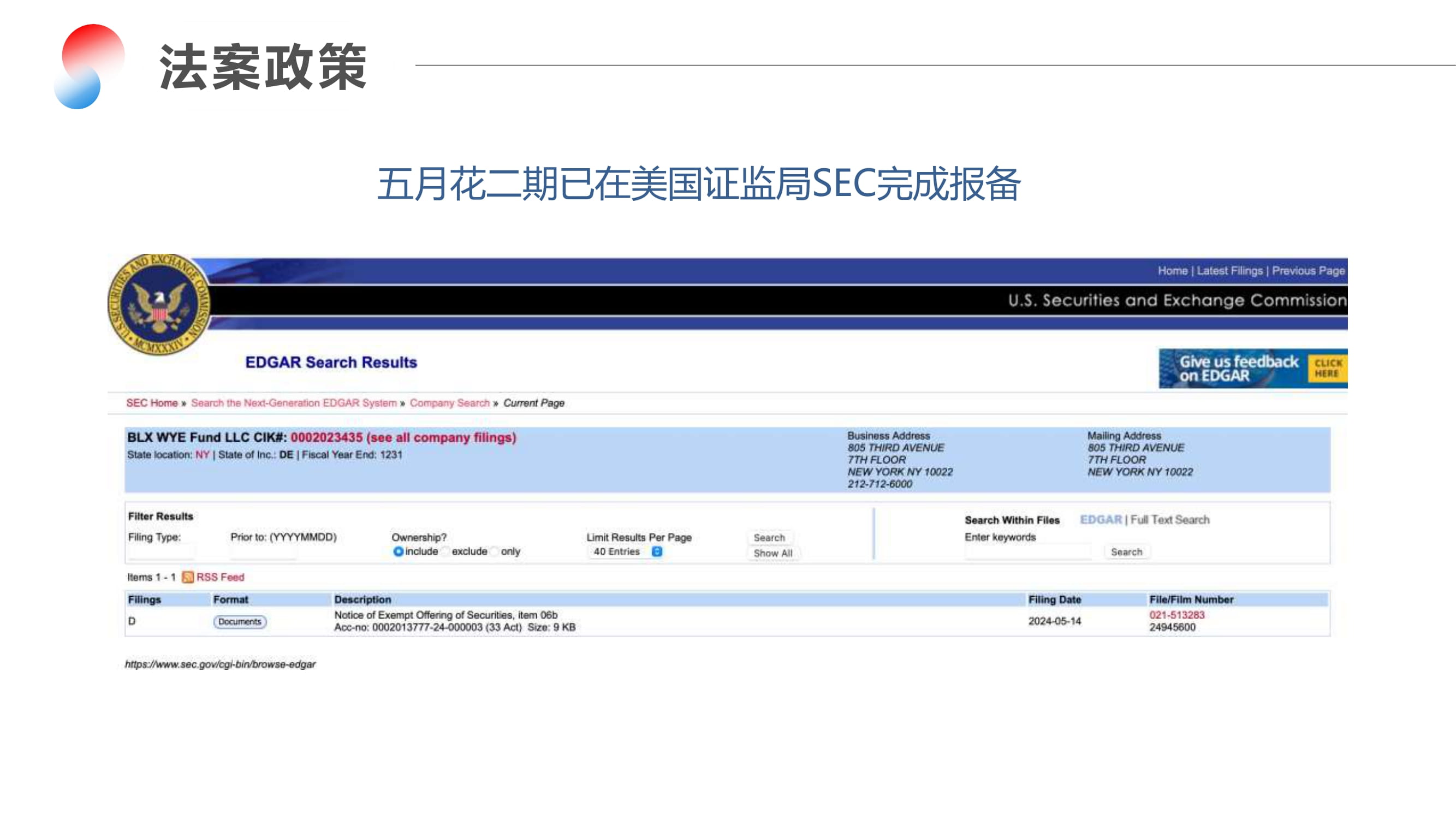Click film number 24945600

(x=1172, y=627)
